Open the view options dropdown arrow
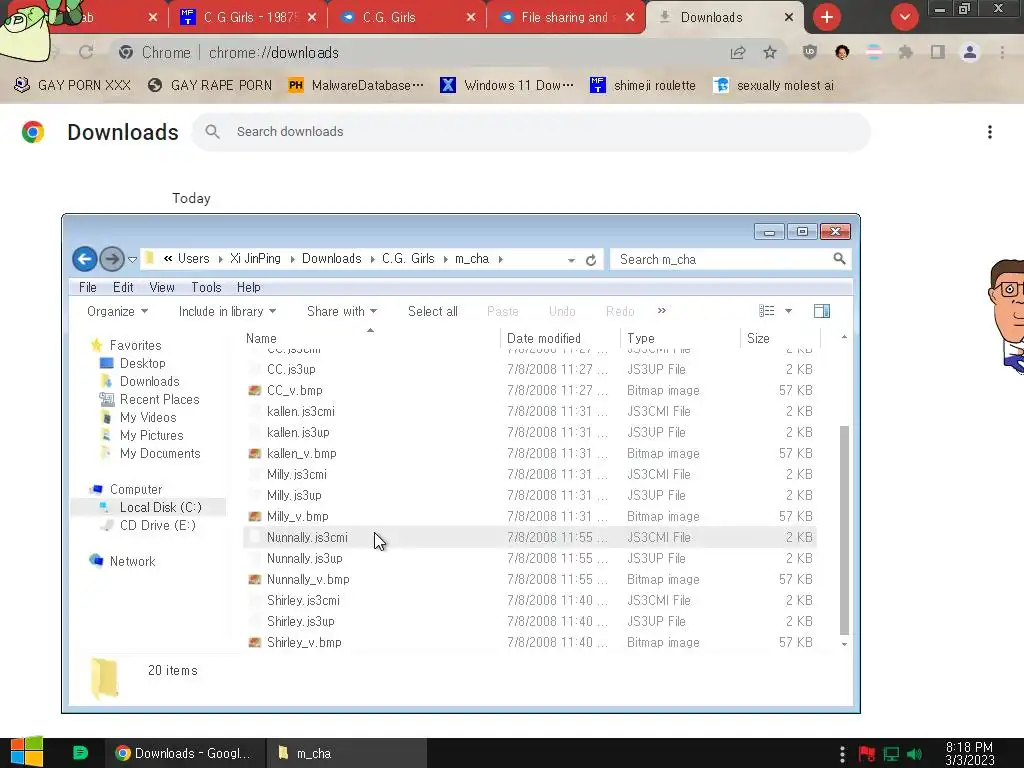The height and width of the screenshot is (768, 1024). pos(788,312)
